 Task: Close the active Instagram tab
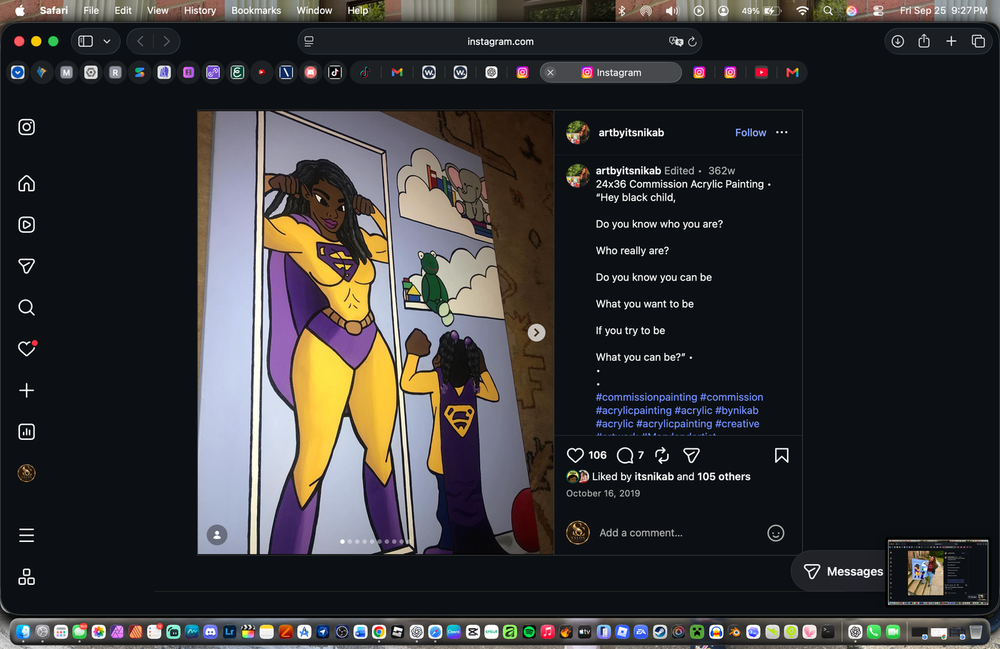[550, 73]
